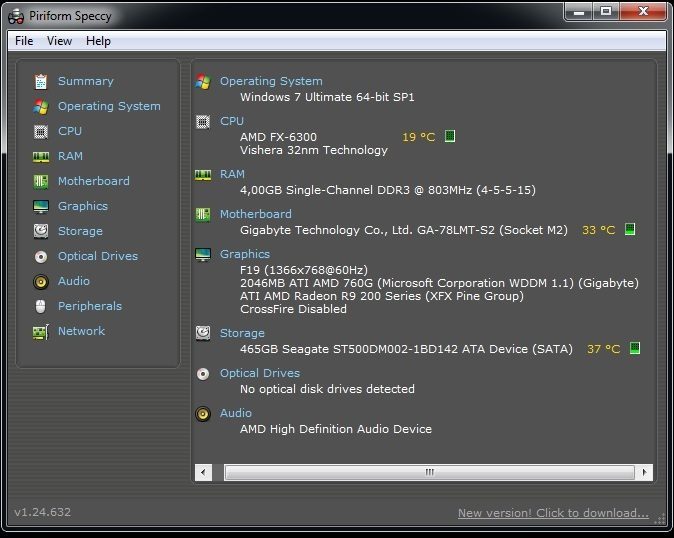Click the CPU heading link in summary
This screenshot has width=674, height=538.
[232, 121]
